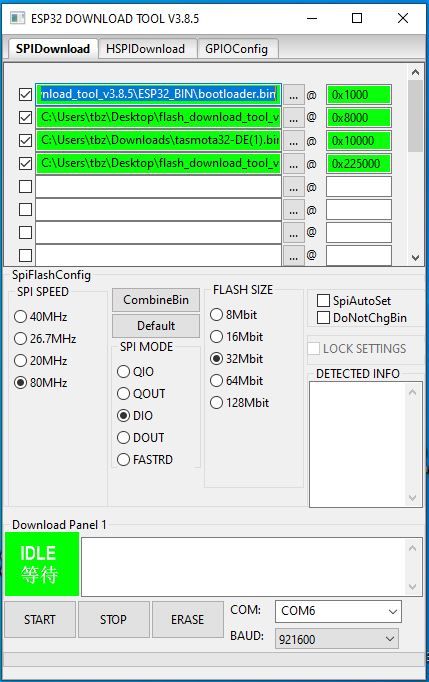The width and height of the screenshot is (429, 682).
Task: Uncheck the checkbox for the 0x225000 row
Action: pyautogui.click(x=26, y=164)
